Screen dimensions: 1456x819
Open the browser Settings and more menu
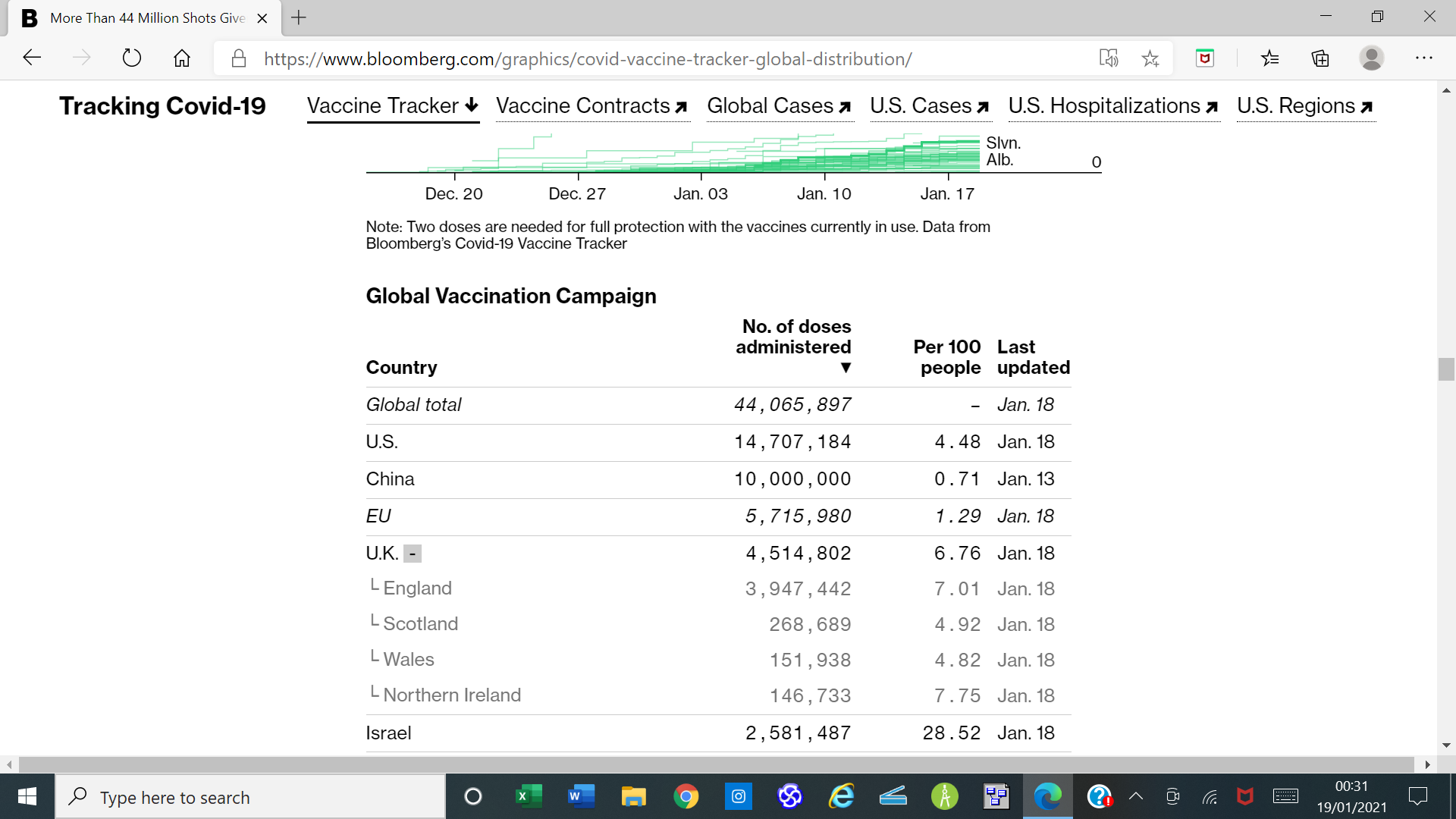pos(1423,58)
